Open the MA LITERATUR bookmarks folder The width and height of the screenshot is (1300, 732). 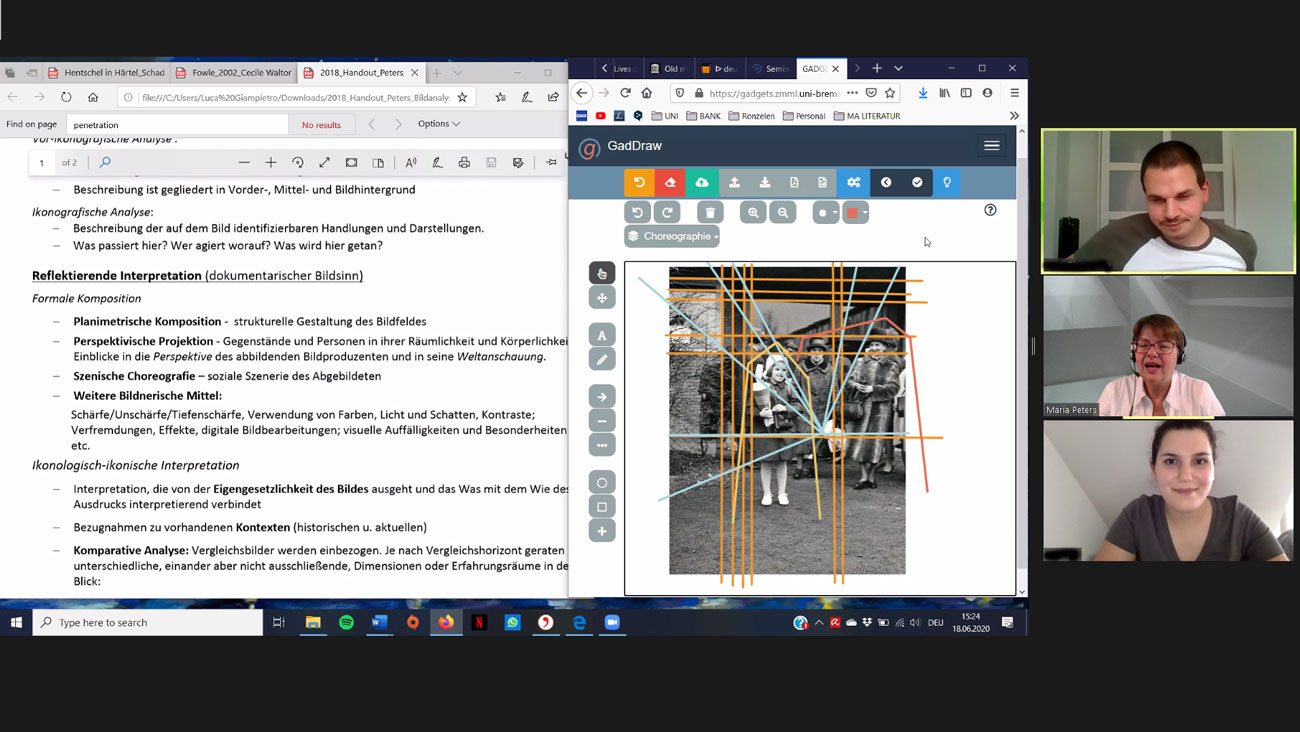click(x=867, y=116)
